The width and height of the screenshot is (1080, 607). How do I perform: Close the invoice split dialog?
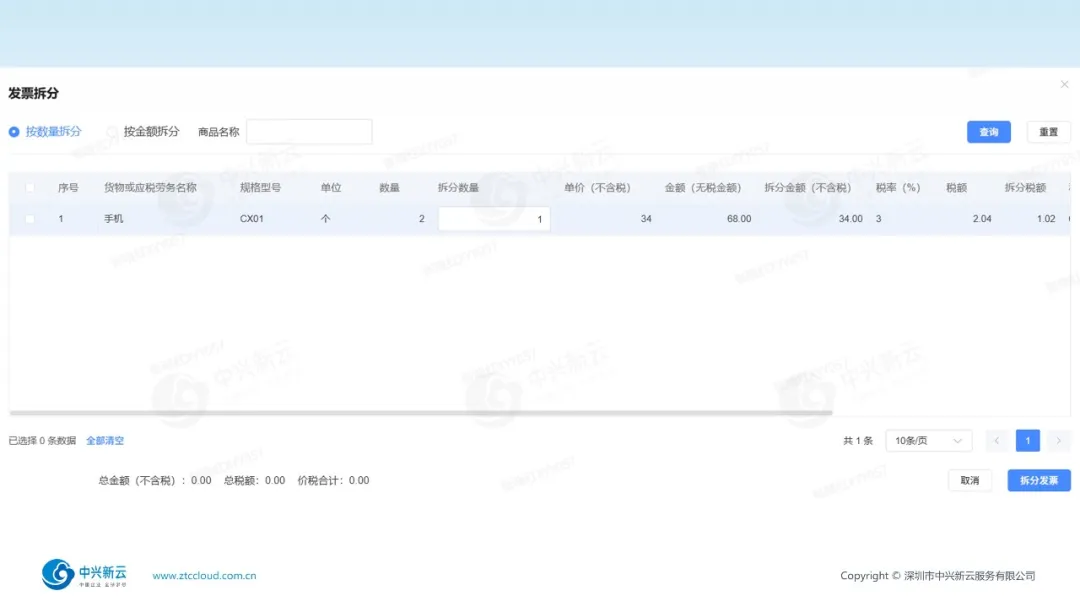pos(1064,84)
